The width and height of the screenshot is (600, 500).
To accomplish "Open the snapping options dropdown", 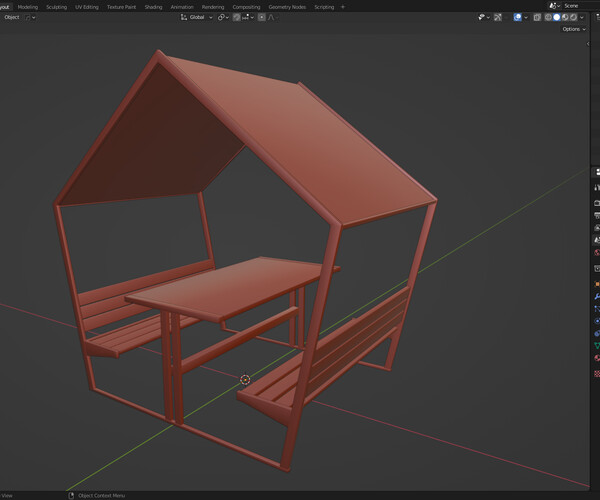I will point(248,17).
